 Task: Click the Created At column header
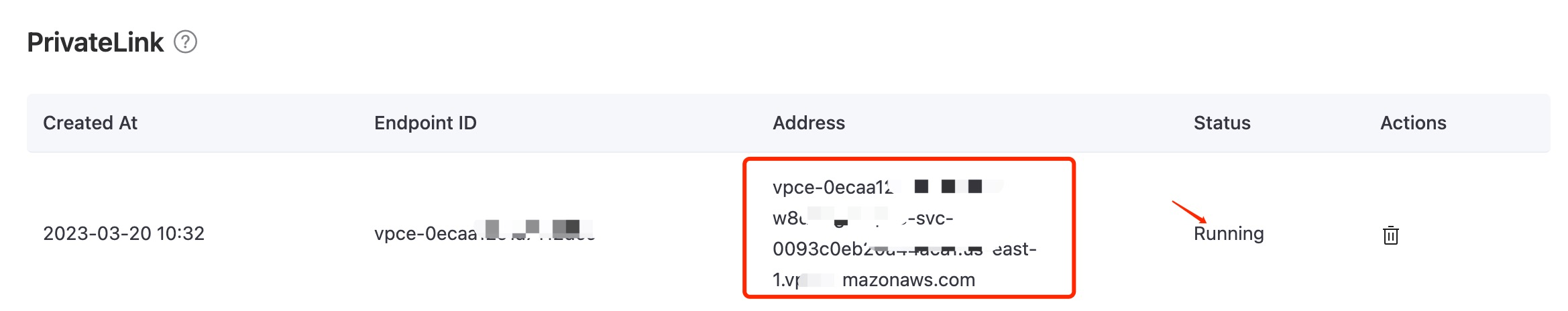pyautogui.click(x=90, y=123)
